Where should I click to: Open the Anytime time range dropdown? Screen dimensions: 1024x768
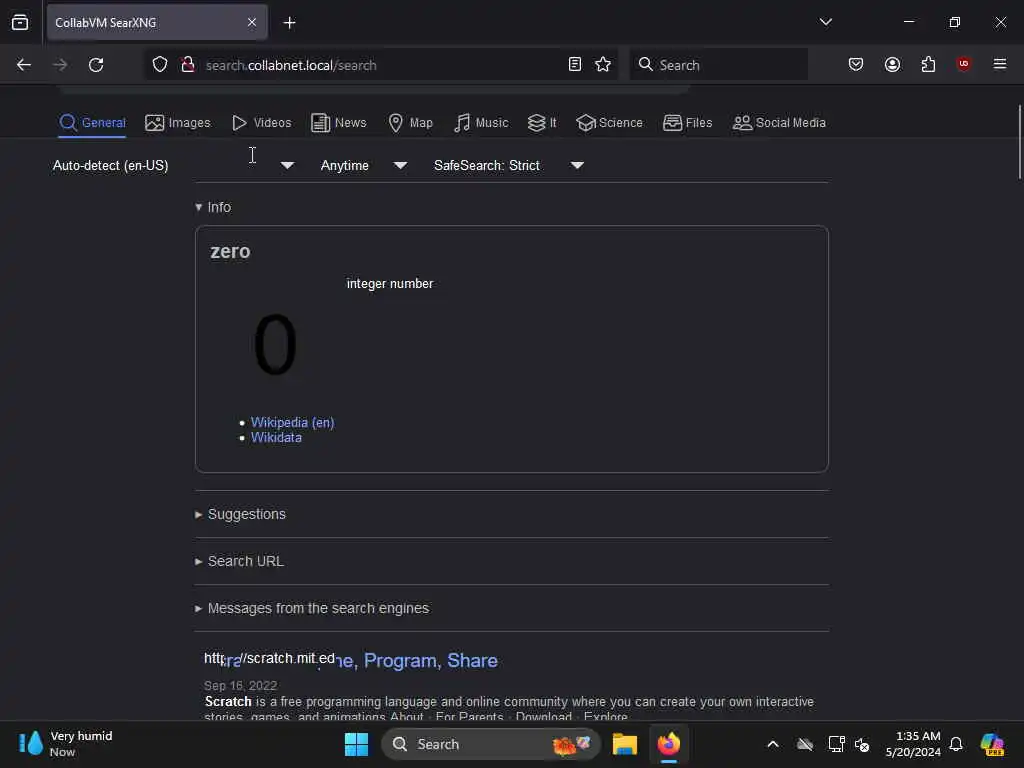364,165
